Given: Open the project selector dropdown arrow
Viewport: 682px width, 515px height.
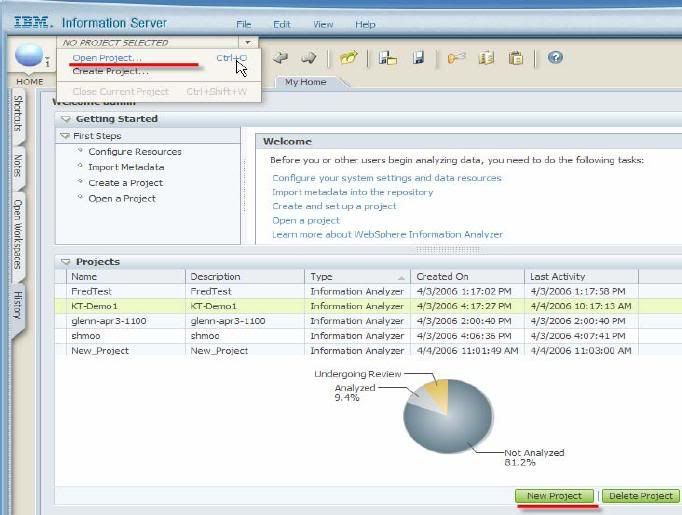Looking at the screenshot, I should pos(247,42).
